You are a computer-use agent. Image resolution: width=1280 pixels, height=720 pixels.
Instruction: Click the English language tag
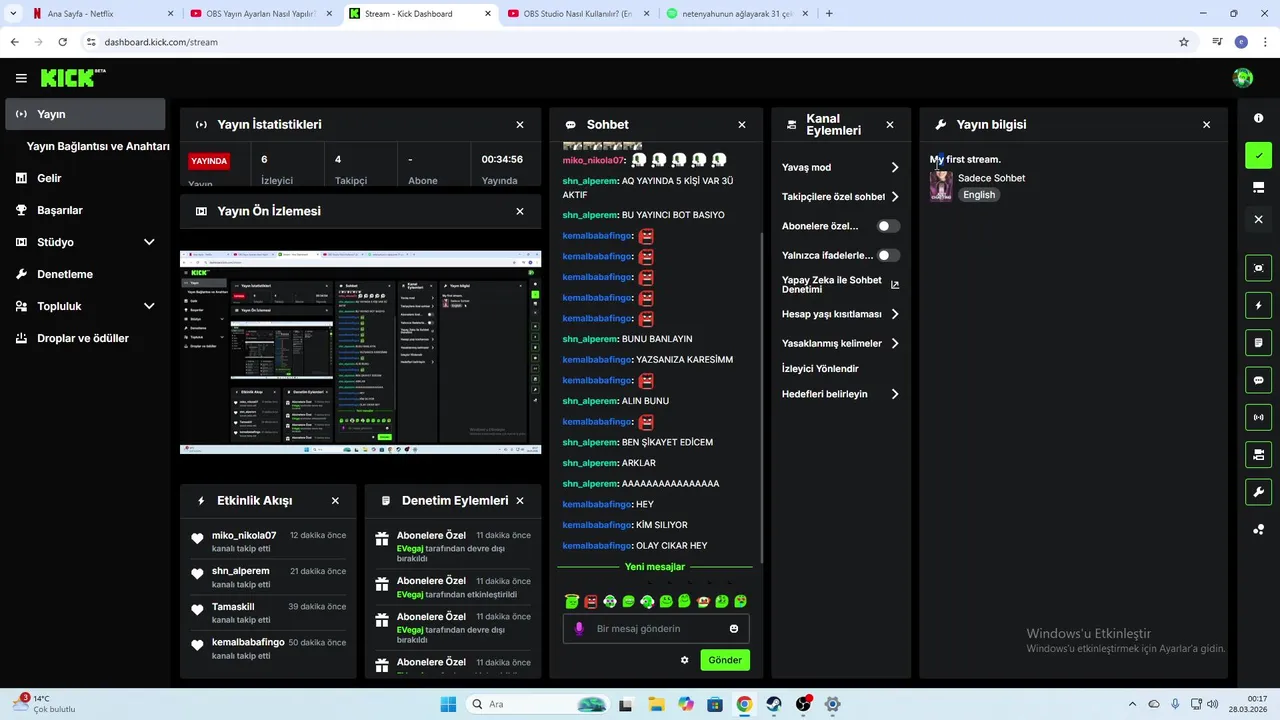(979, 195)
